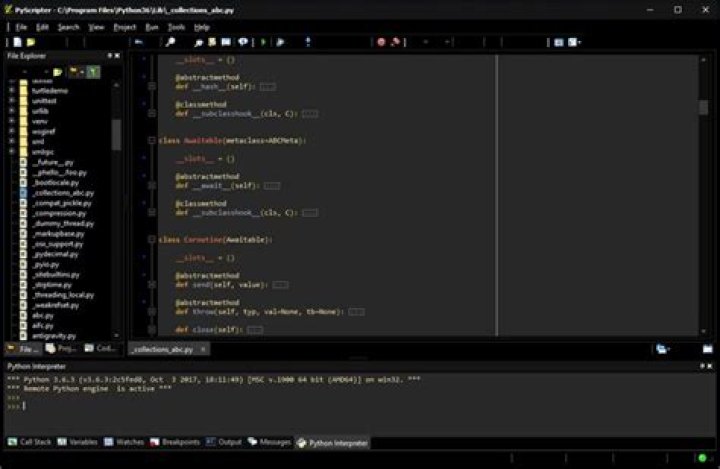This screenshot has height=469, width=720.
Task: Select __future__.py in File Explorer
Action: (52, 162)
